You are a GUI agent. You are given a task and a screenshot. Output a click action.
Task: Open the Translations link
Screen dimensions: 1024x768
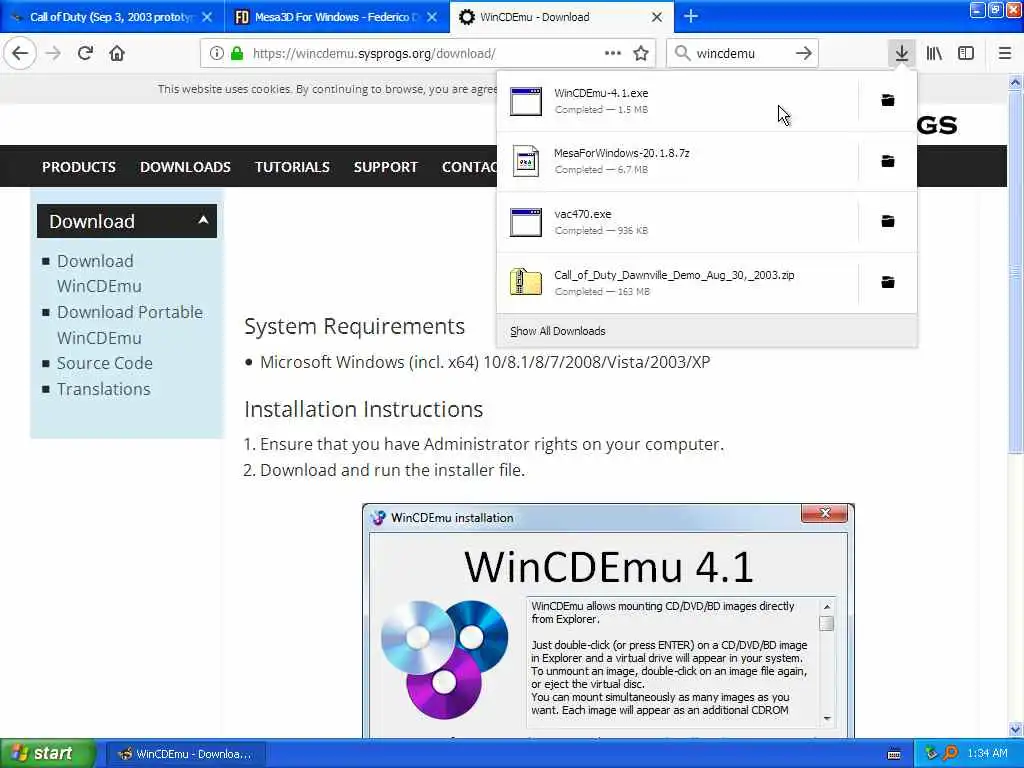coord(104,389)
